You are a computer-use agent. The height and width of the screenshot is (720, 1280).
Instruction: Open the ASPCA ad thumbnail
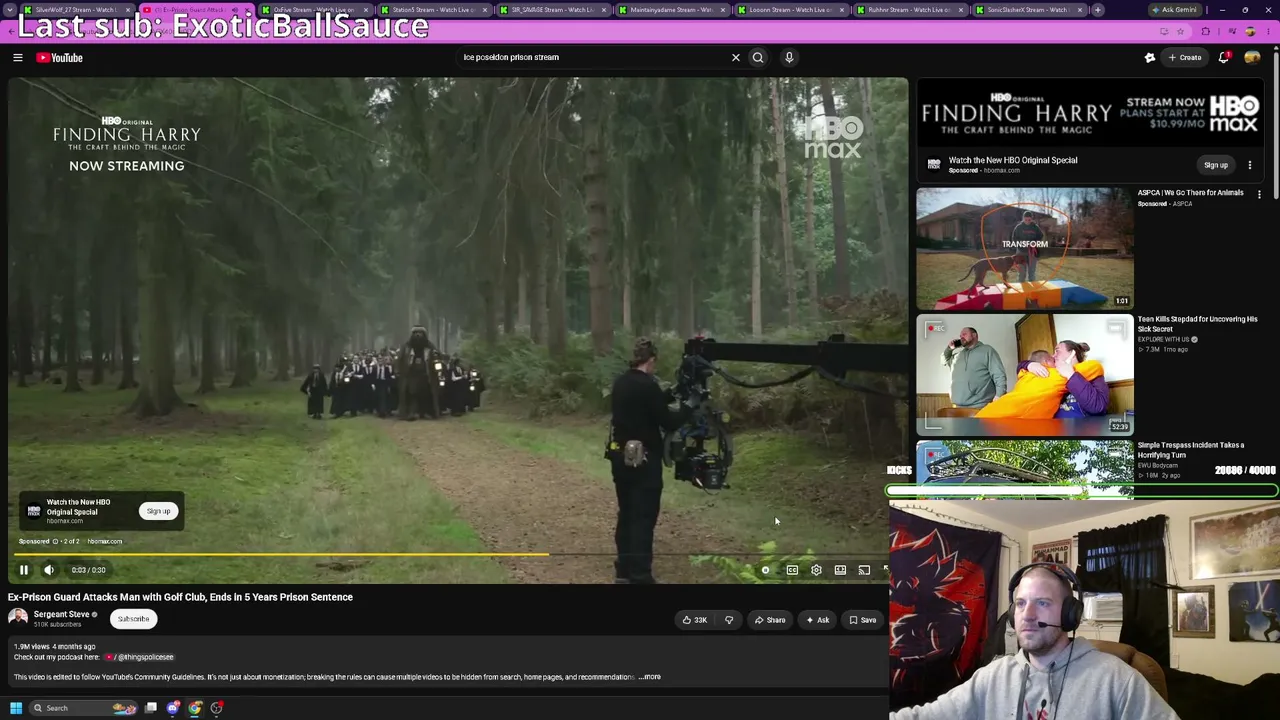1025,249
